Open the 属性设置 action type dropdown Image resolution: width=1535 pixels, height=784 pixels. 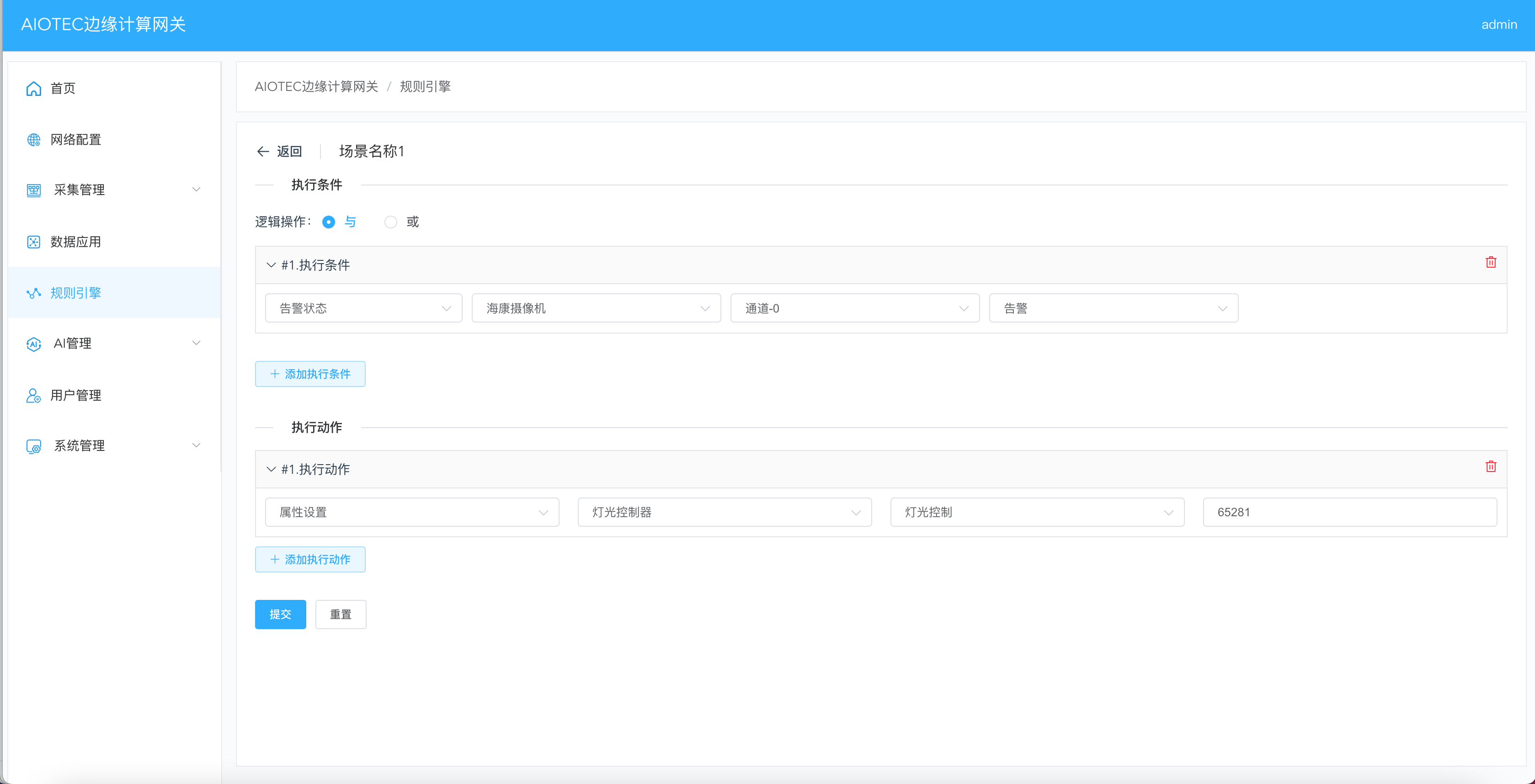point(412,512)
